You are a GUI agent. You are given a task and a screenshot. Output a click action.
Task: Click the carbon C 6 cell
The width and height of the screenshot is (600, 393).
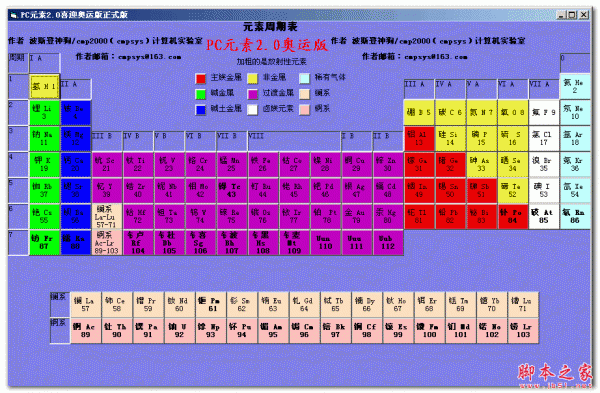click(450, 113)
